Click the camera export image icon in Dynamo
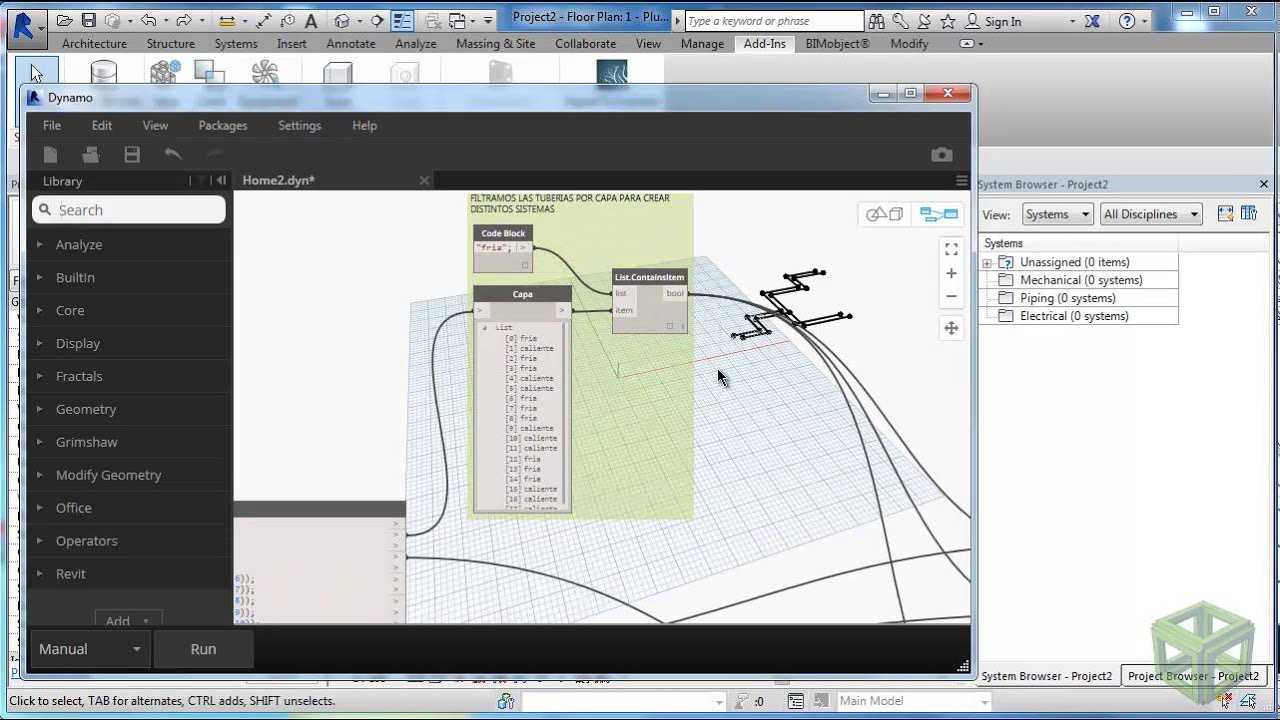 941,154
